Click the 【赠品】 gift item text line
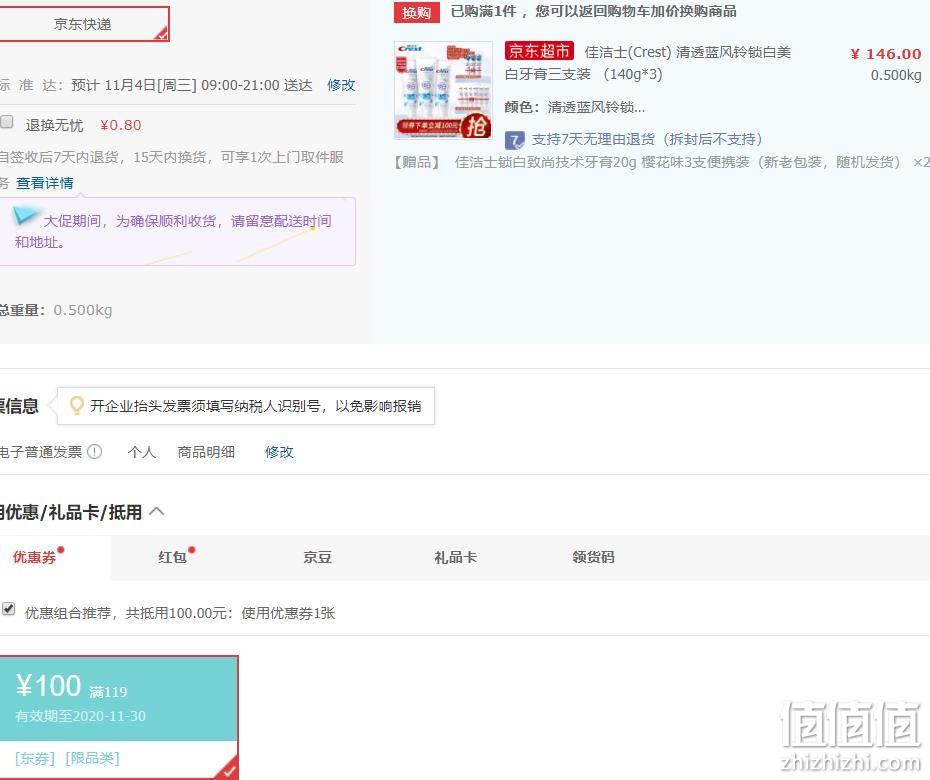 point(661,163)
